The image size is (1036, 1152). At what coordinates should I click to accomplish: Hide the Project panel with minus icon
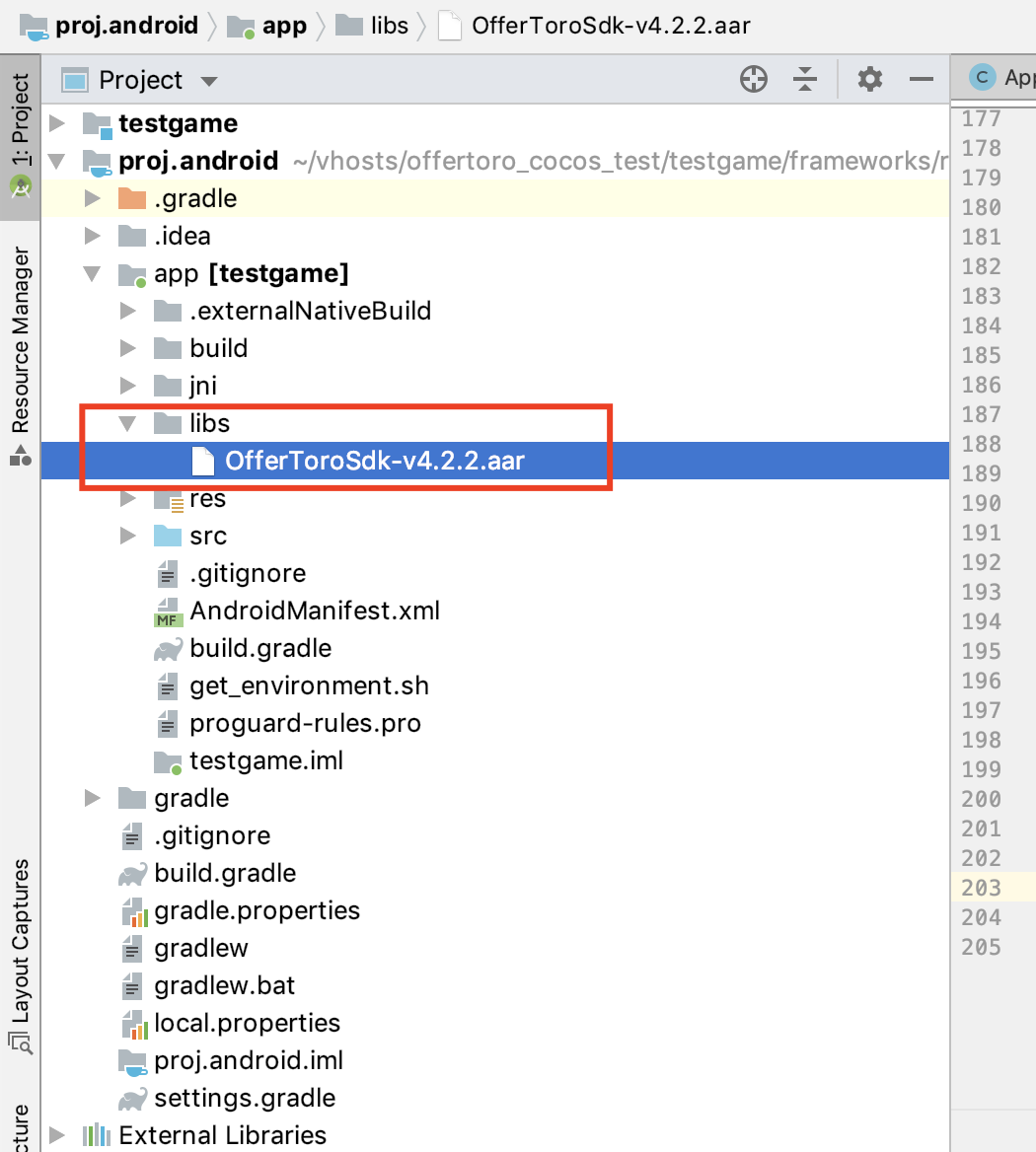(922, 80)
